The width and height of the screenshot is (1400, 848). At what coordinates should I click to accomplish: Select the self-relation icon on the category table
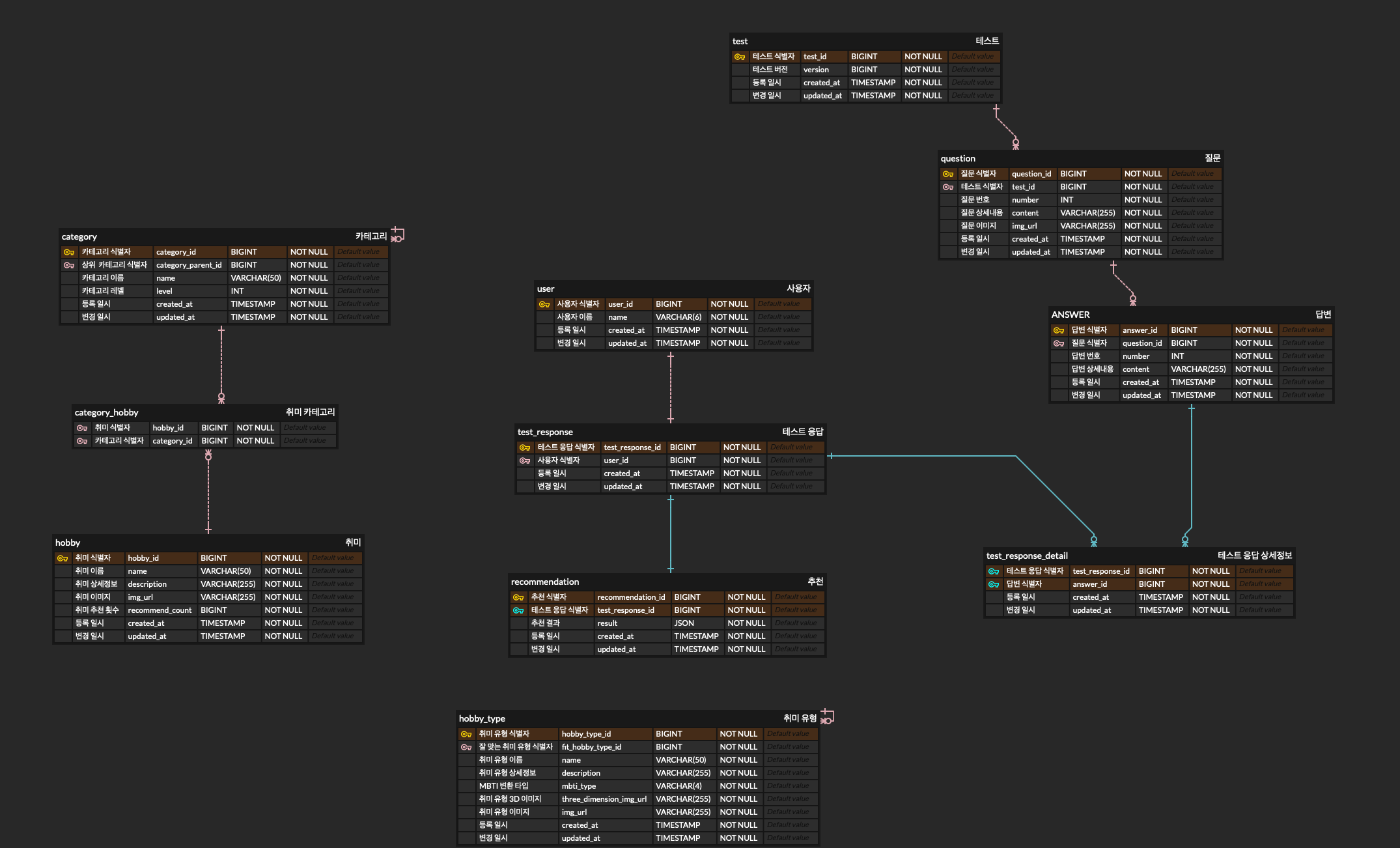pos(397,235)
